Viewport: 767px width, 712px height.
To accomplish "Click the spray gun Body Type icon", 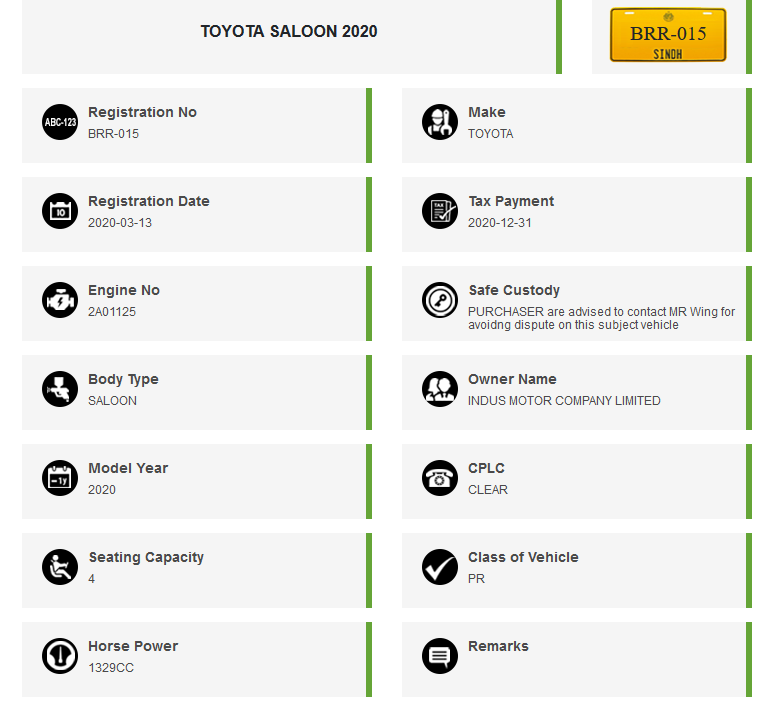I will pos(60,389).
